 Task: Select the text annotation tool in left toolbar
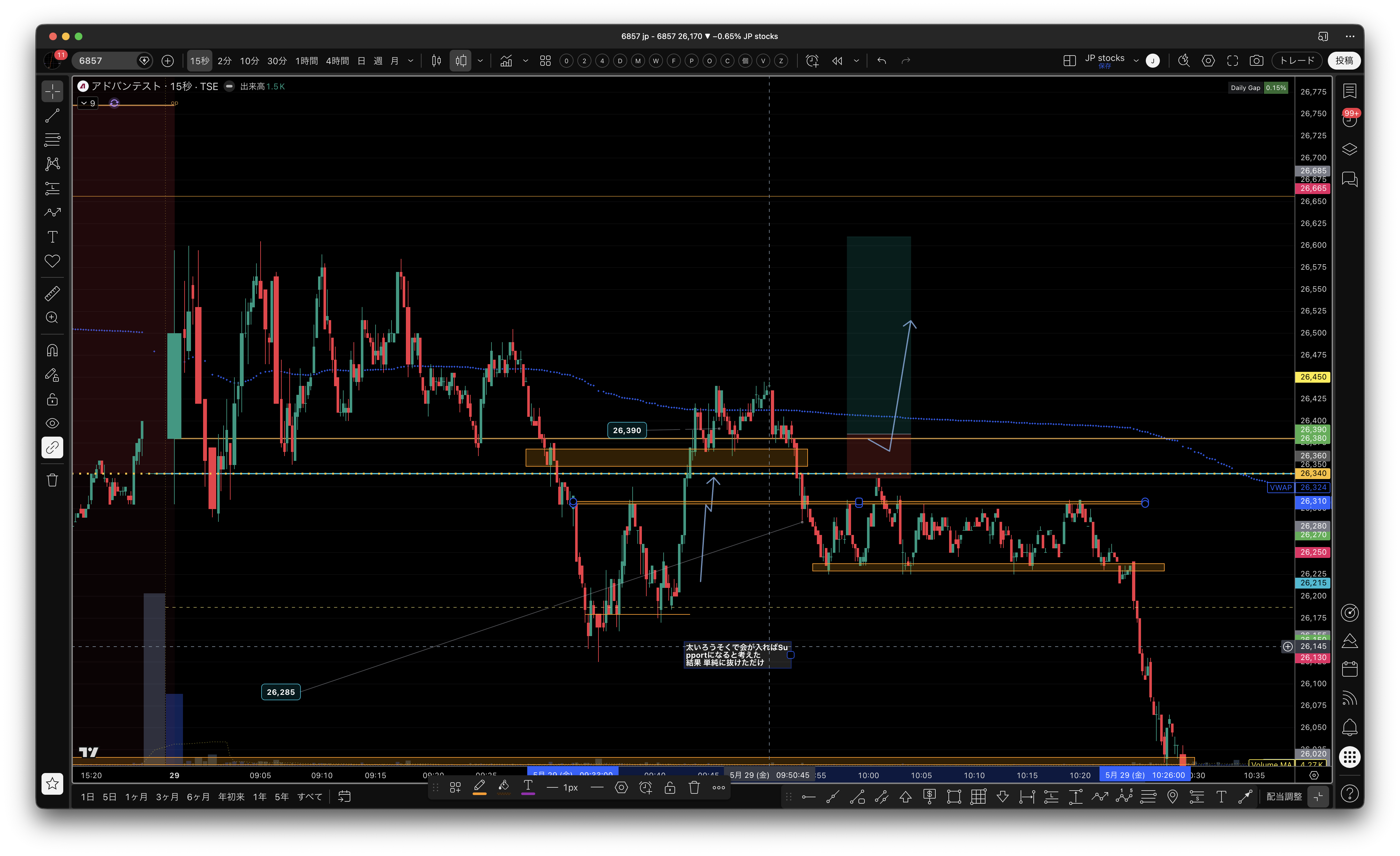52,237
